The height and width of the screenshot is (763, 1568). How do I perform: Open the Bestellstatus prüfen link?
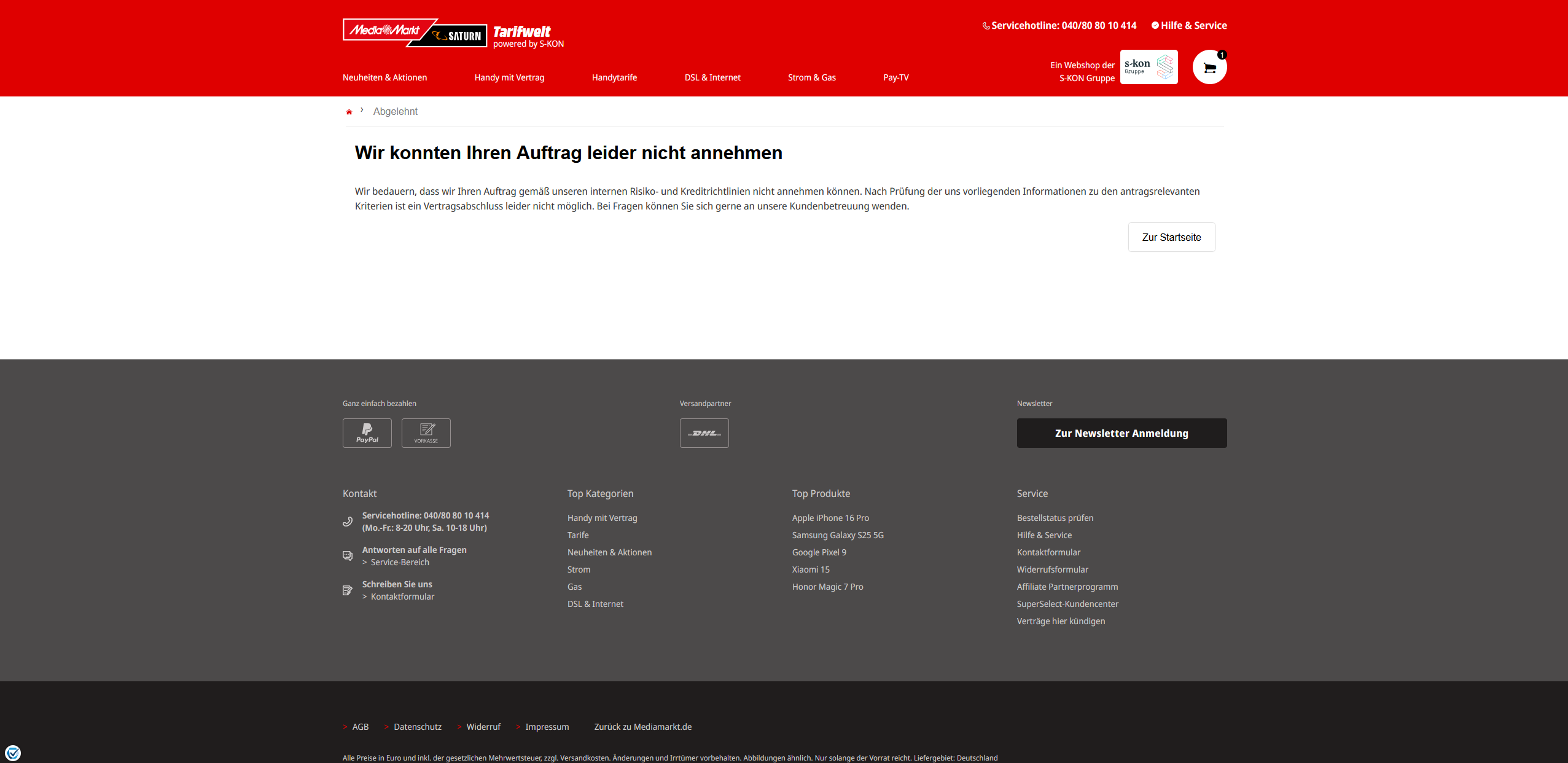[x=1055, y=518]
